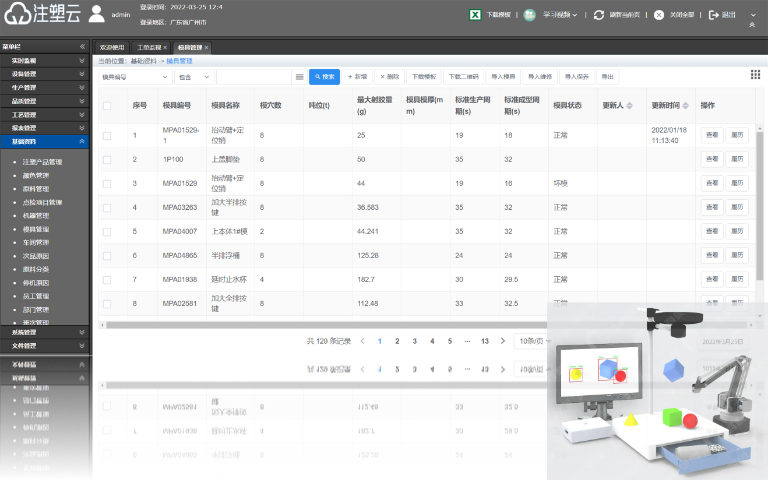Image resolution: width=768 pixels, height=480 pixels.
Task: Collapse the left menu bar with double chevron
Action: click(82, 46)
